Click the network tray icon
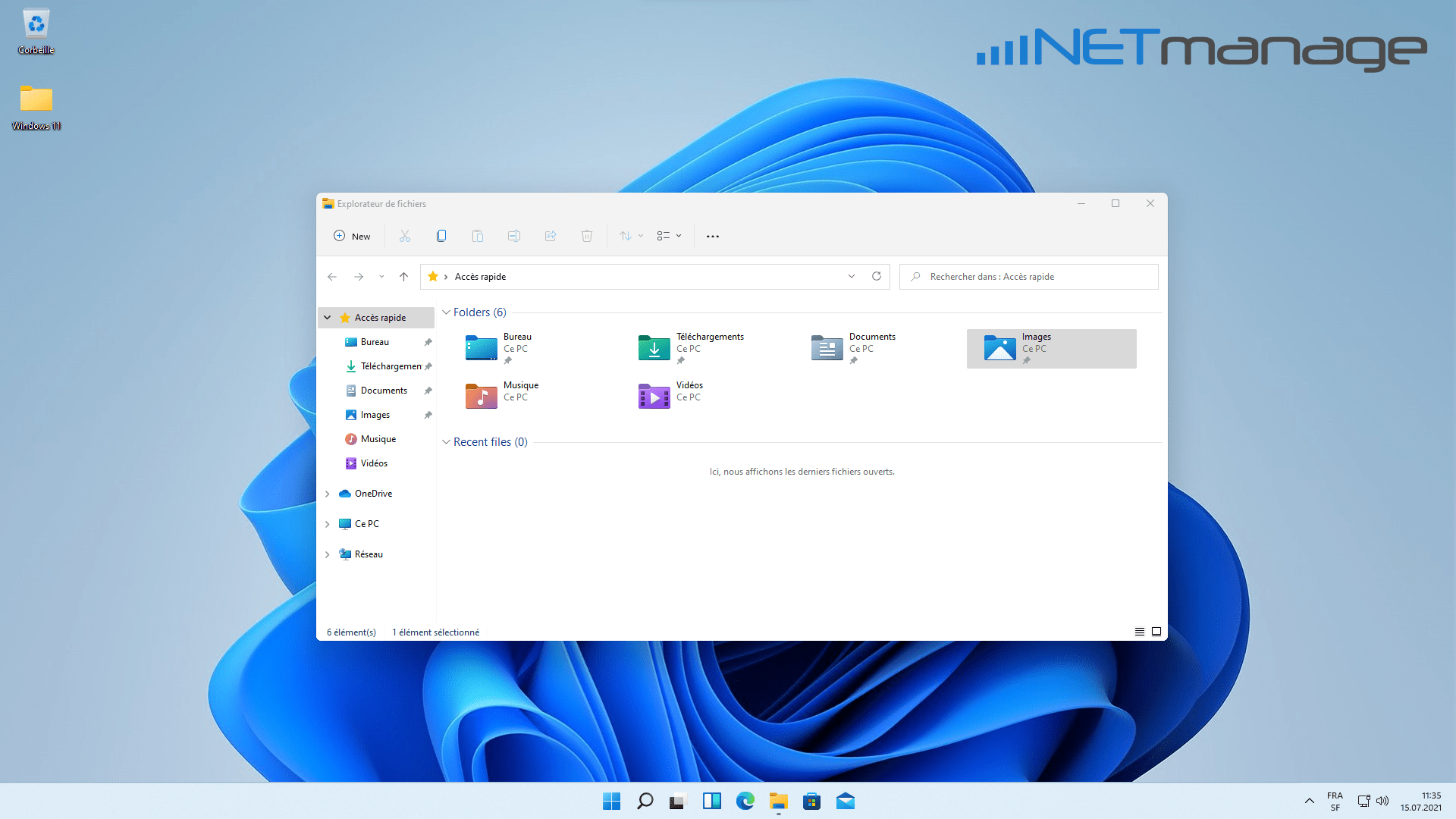The height and width of the screenshot is (819, 1456). click(1363, 801)
